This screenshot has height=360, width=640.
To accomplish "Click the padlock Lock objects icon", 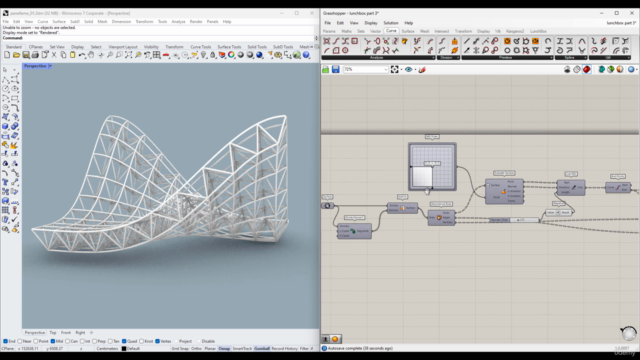I will [x=213, y=55].
